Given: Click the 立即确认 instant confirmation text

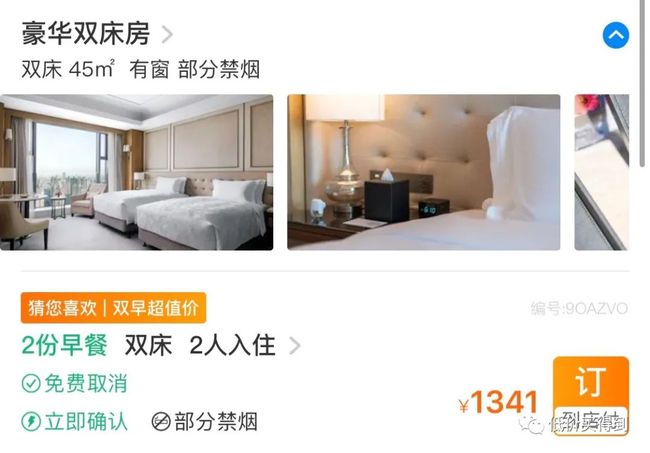Looking at the screenshot, I should pyautogui.click(x=86, y=422).
